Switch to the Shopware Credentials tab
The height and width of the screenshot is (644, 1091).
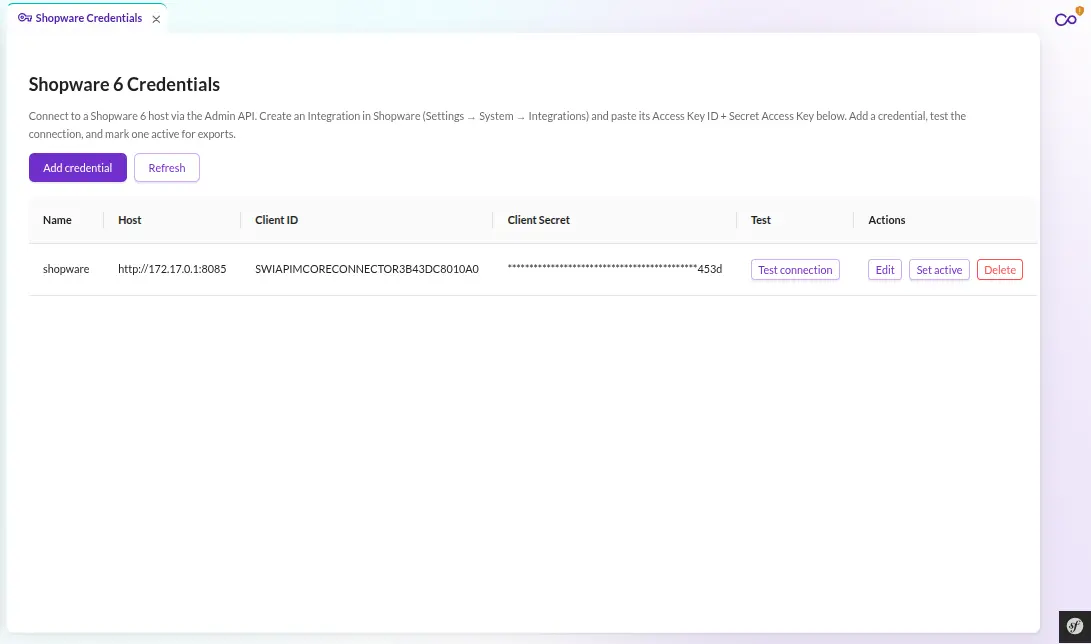pos(88,18)
